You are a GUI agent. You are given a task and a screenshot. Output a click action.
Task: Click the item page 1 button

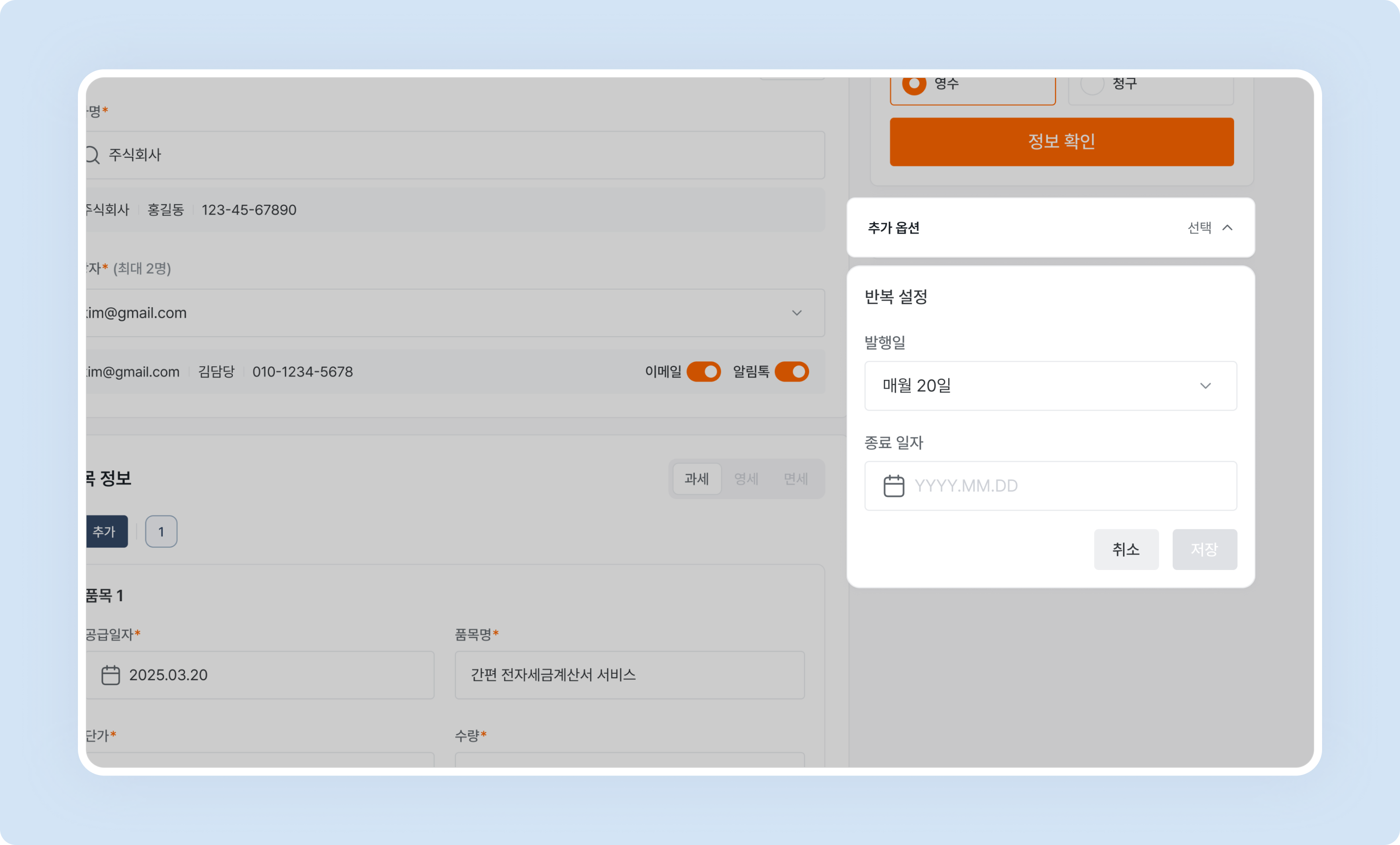tap(161, 532)
